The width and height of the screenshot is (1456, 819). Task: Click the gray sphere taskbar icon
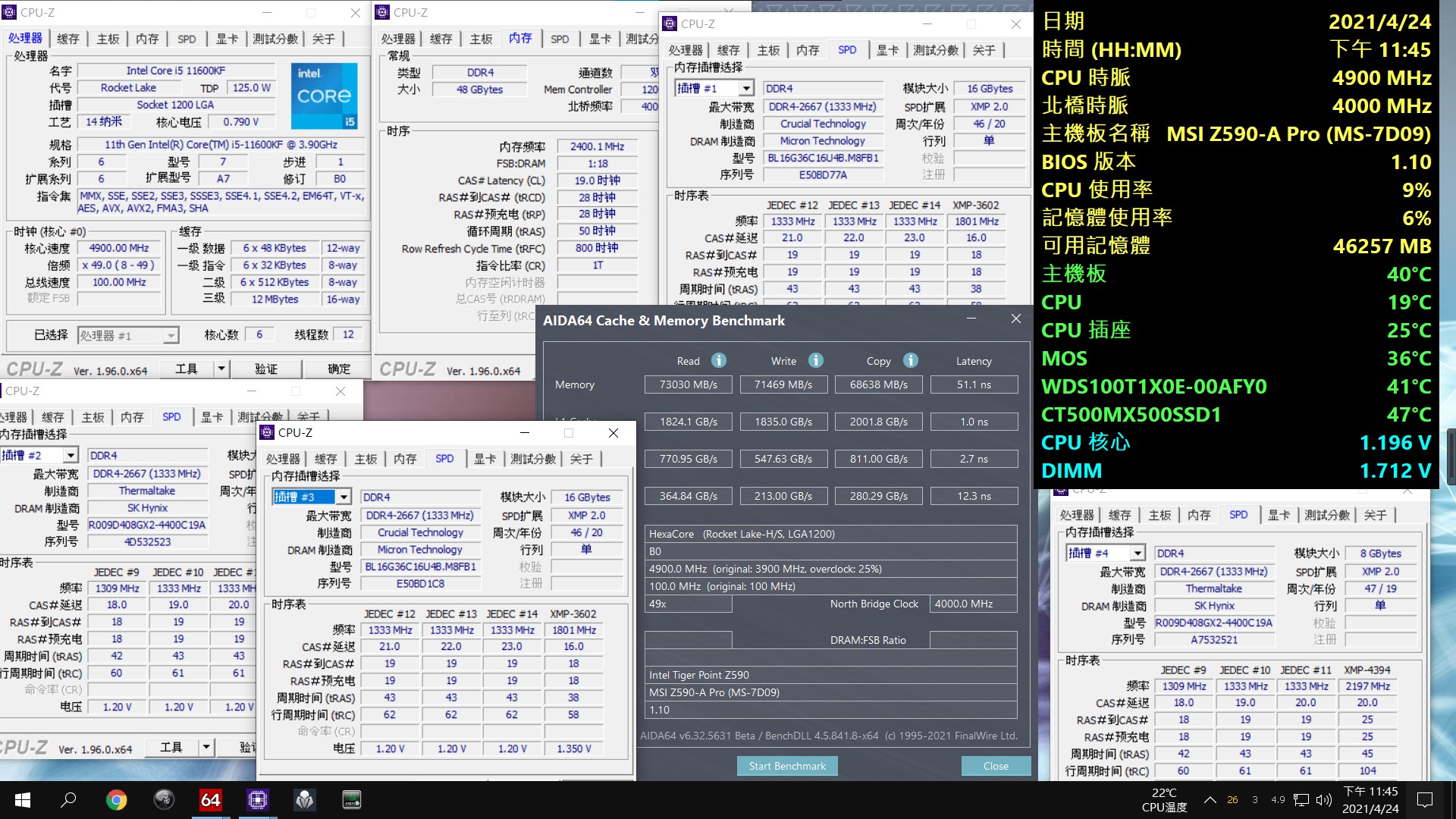coord(164,799)
